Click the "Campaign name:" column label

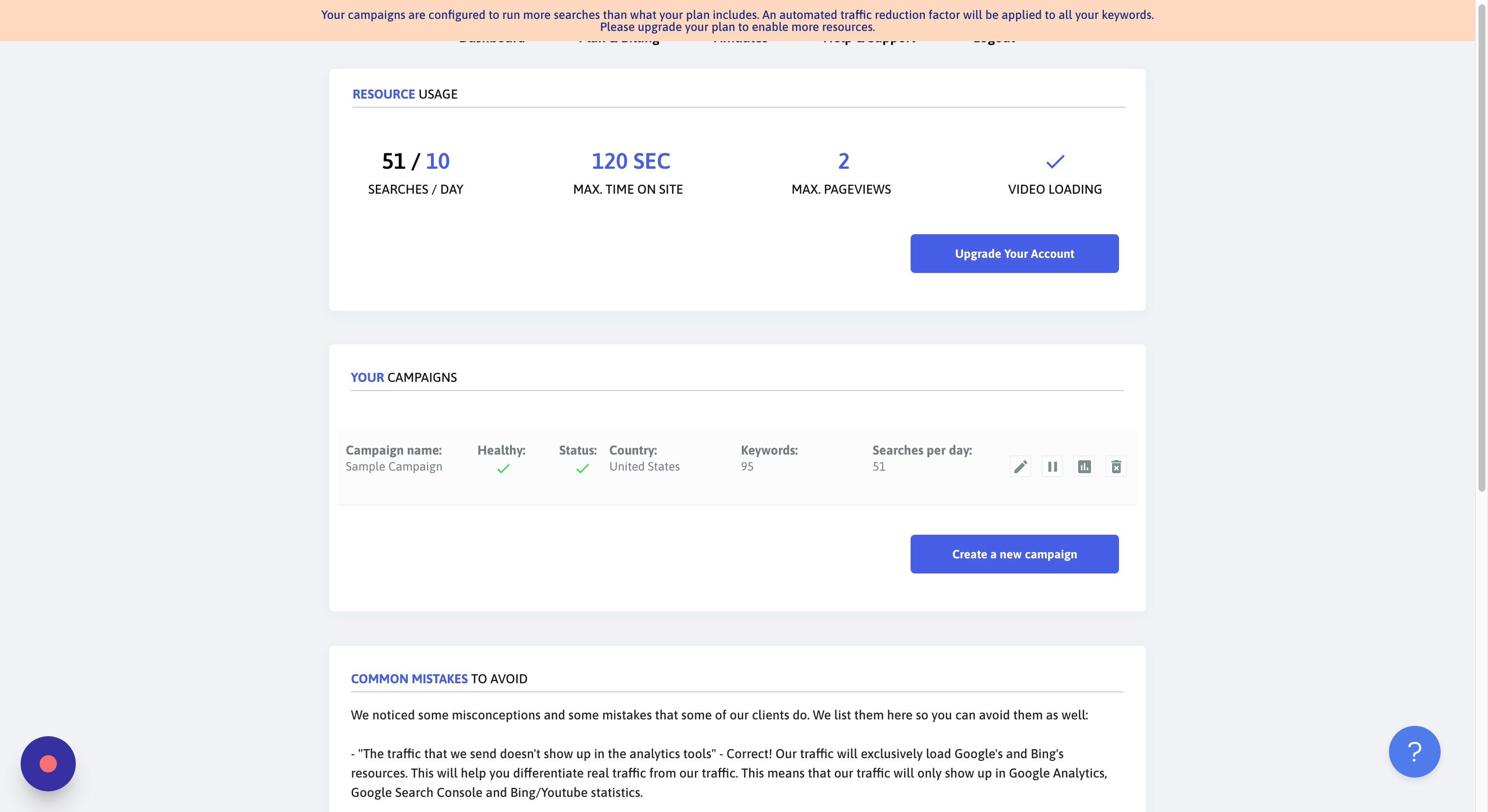394,450
